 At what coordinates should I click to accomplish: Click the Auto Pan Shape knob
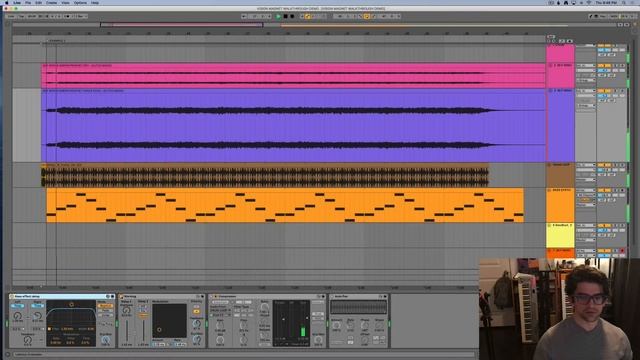click(379, 326)
